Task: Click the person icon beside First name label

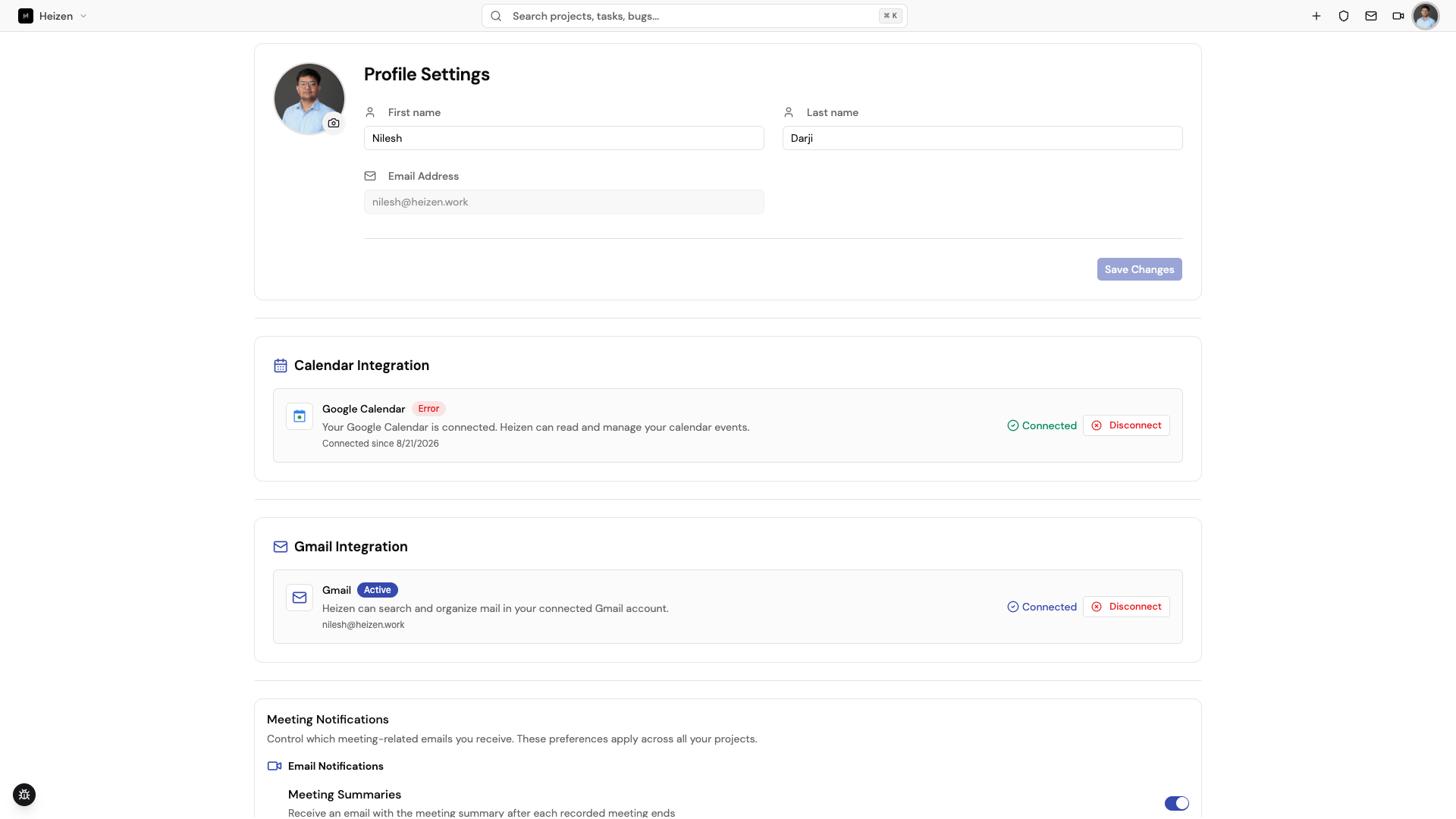Action: point(370,112)
